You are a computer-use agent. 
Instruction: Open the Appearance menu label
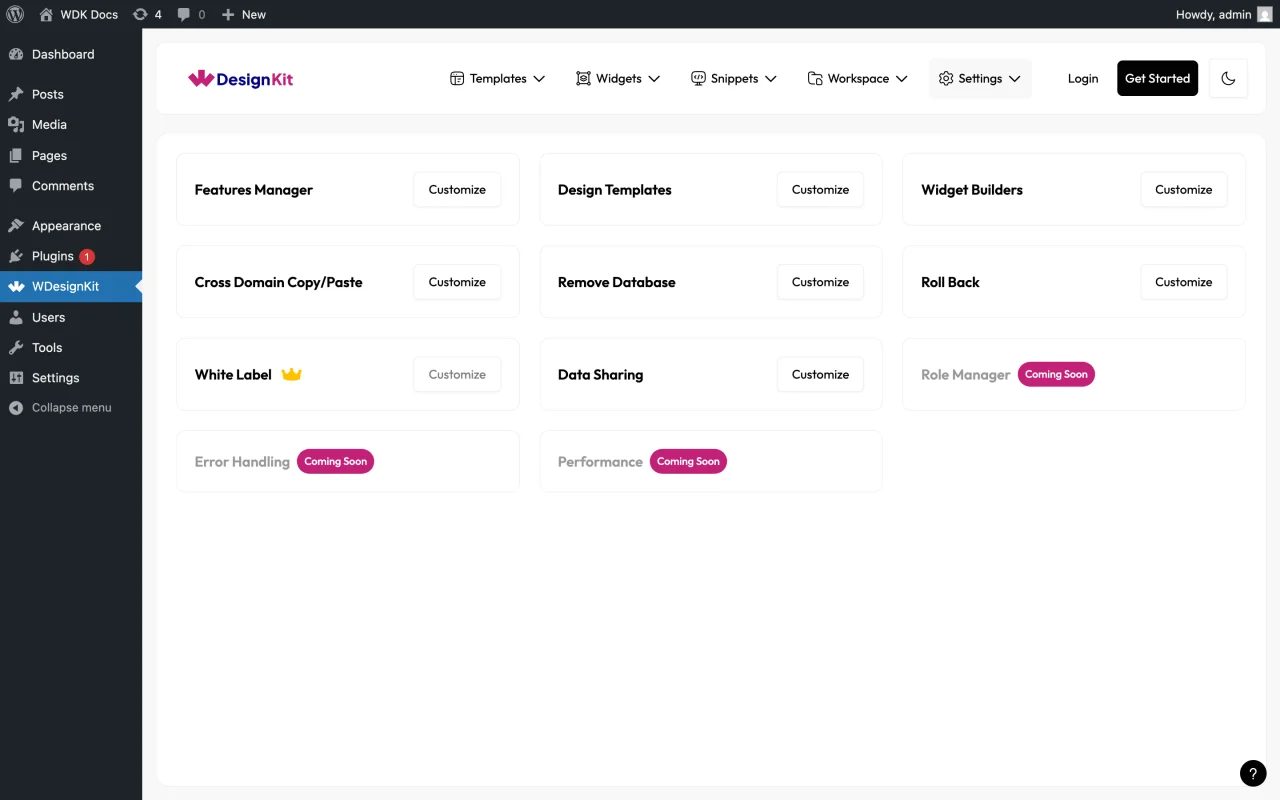point(66,225)
